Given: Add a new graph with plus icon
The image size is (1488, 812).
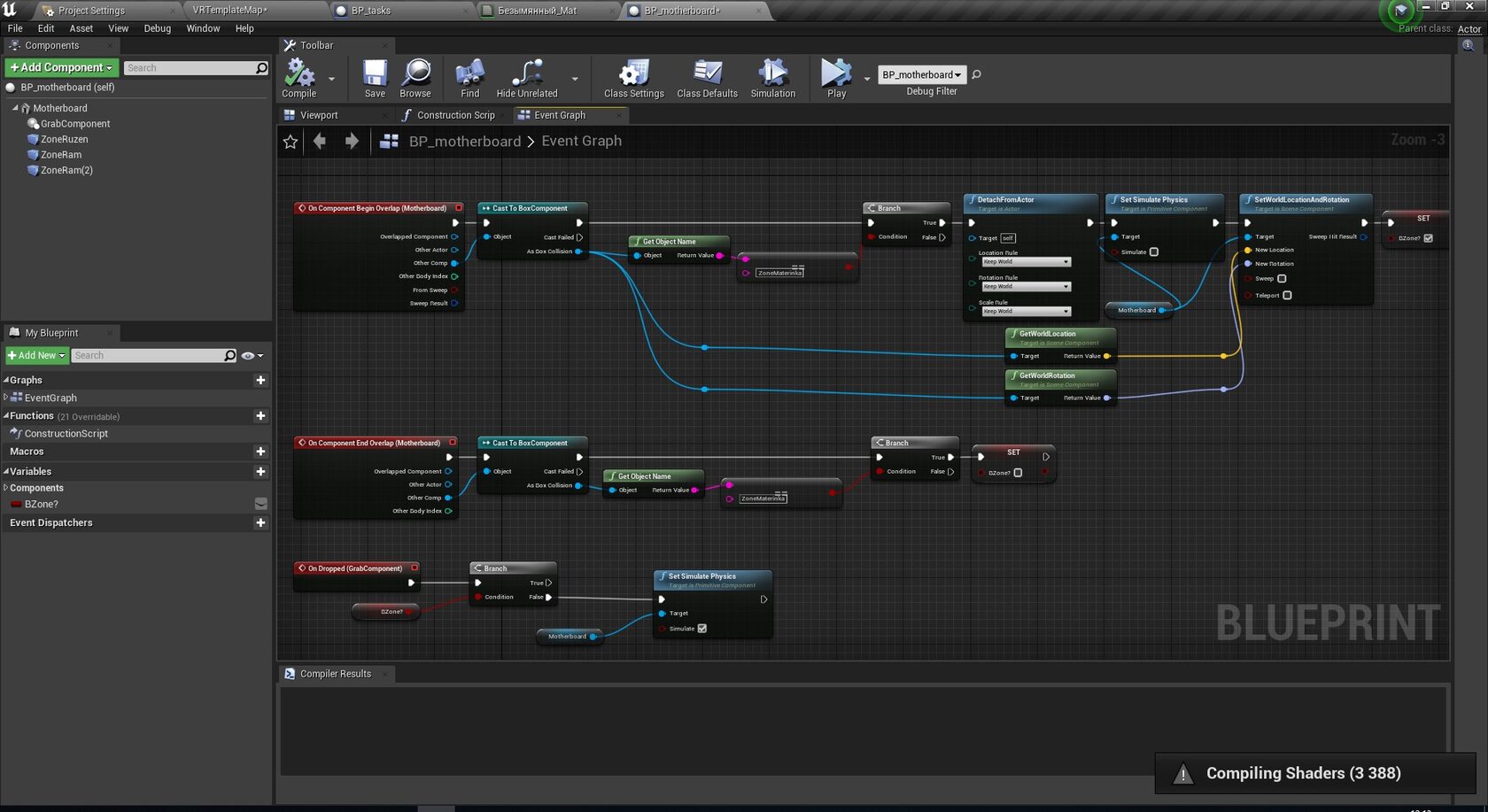Looking at the screenshot, I should [x=260, y=380].
